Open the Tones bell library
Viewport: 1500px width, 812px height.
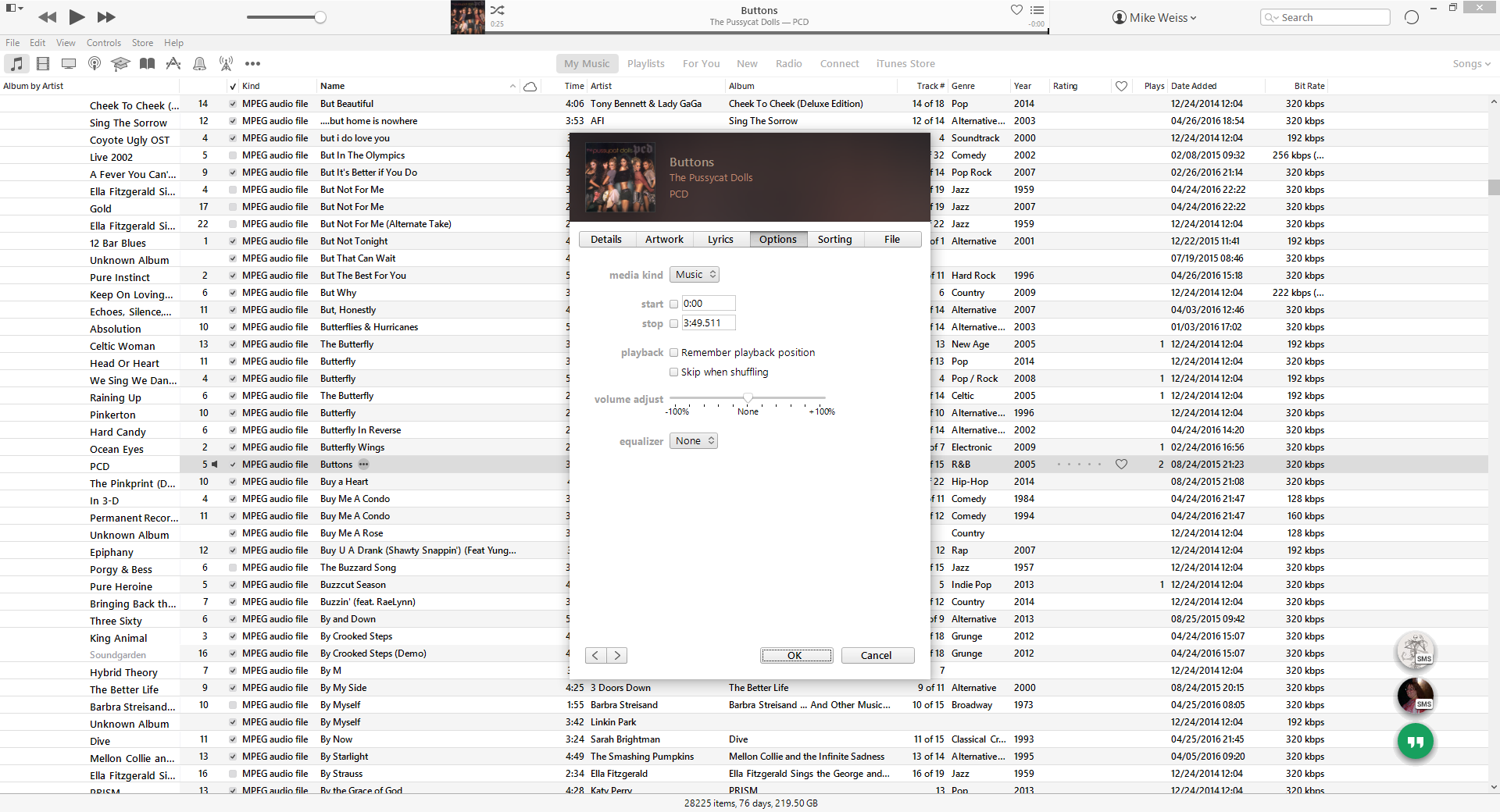pyautogui.click(x=200, y=63)
